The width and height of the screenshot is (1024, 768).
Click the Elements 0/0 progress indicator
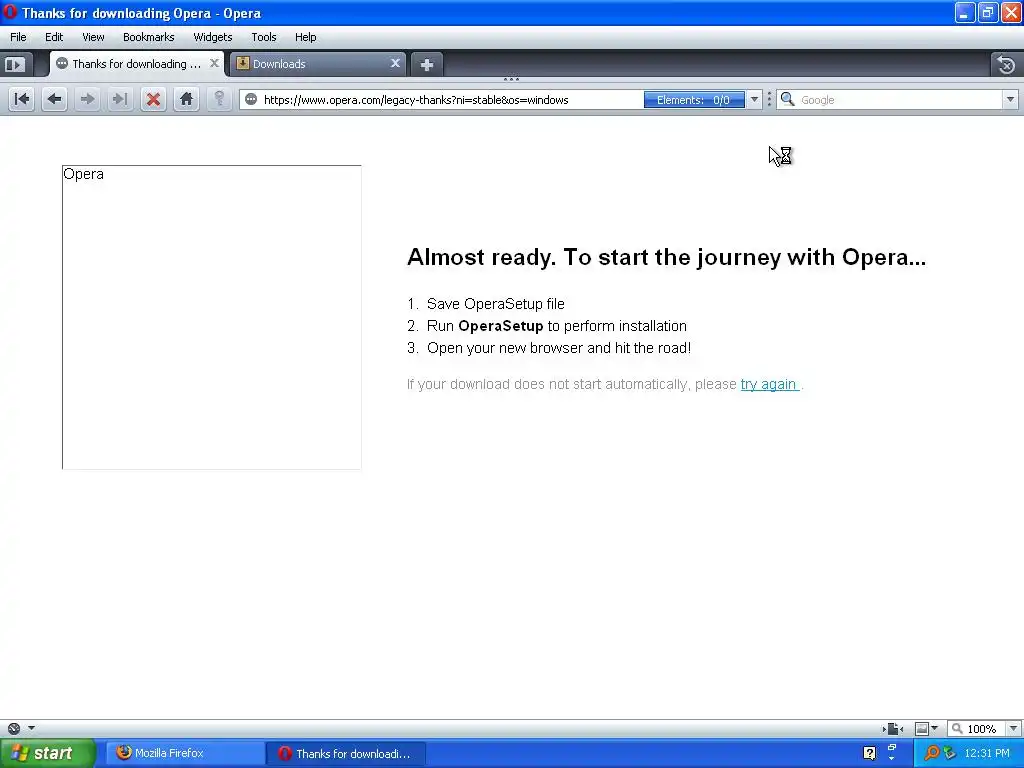tap(694, 99)
